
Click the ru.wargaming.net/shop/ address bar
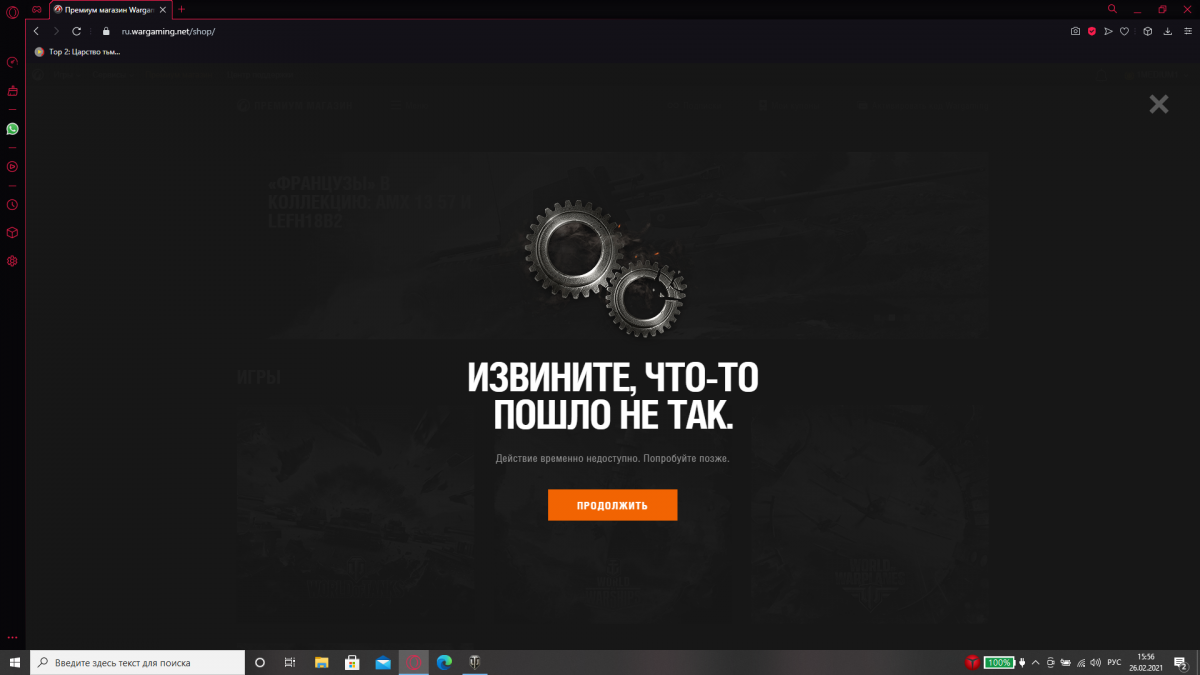pyautogui.click(x=590, y=31)
